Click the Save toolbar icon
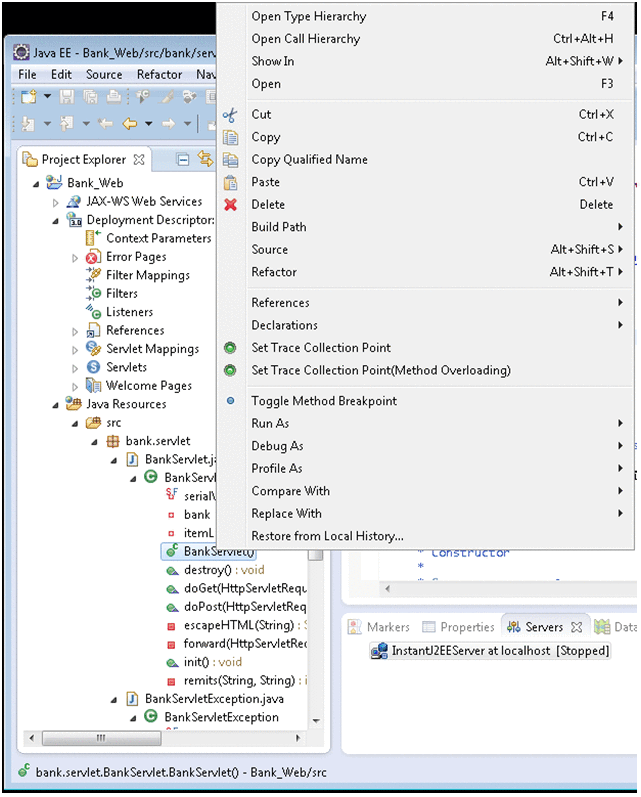The height and width of the screenshot is (797, 641). [x=67, y=97]
